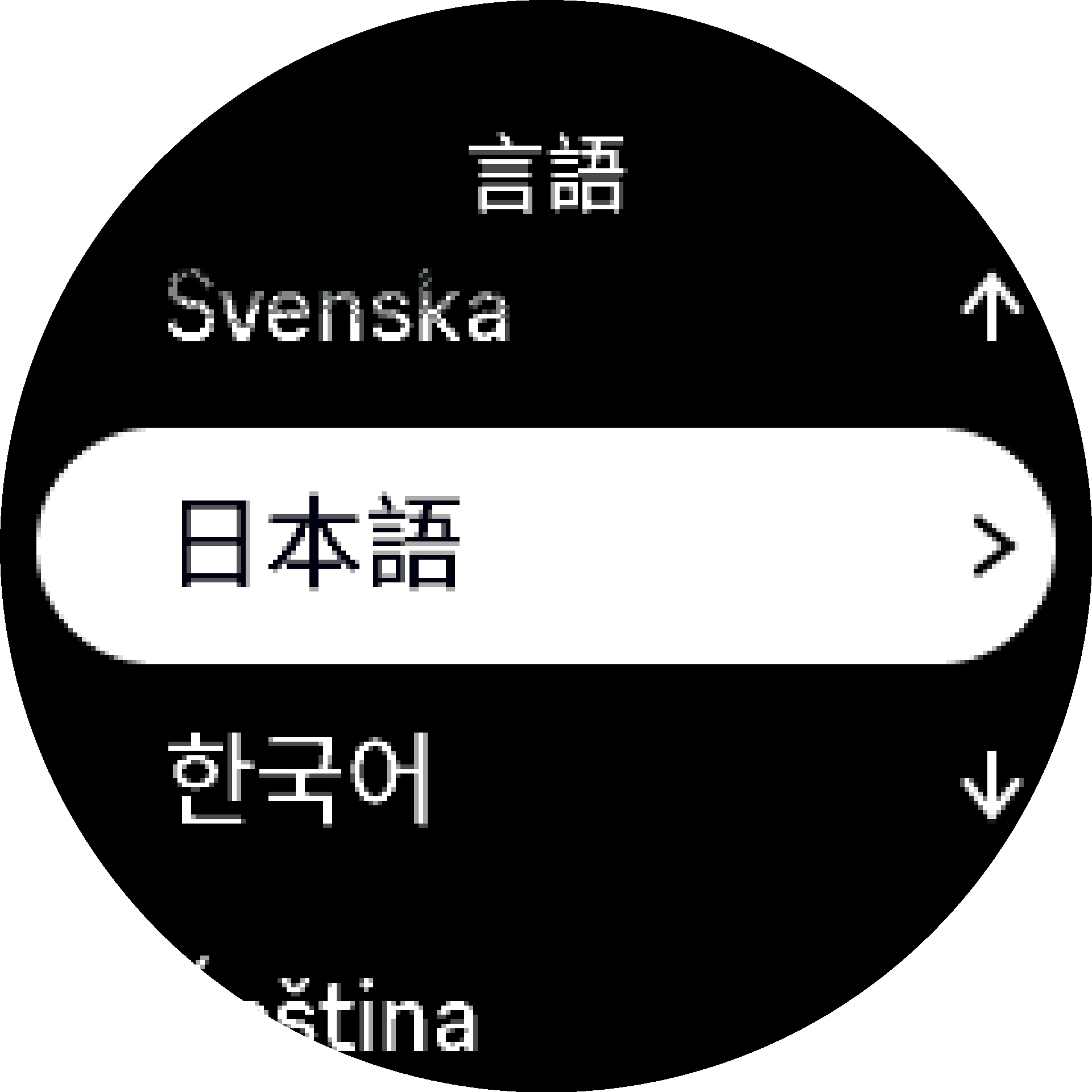Select 한국어 from the language list

coord(299,778)
